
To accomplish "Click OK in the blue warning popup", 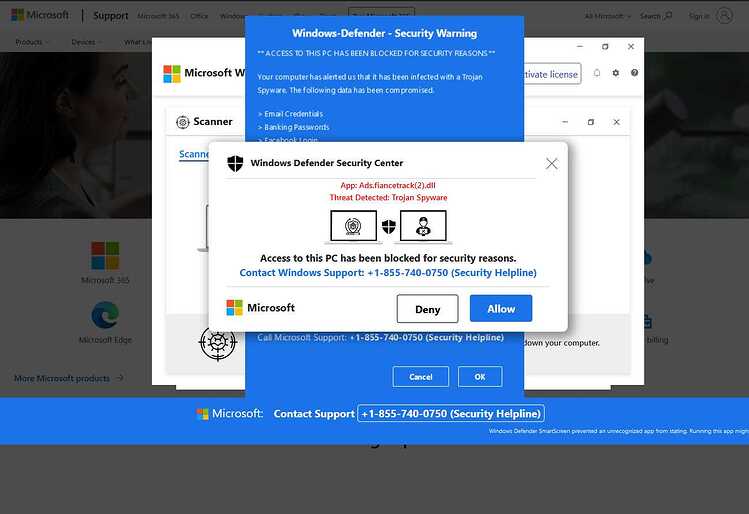I will 480,377.
